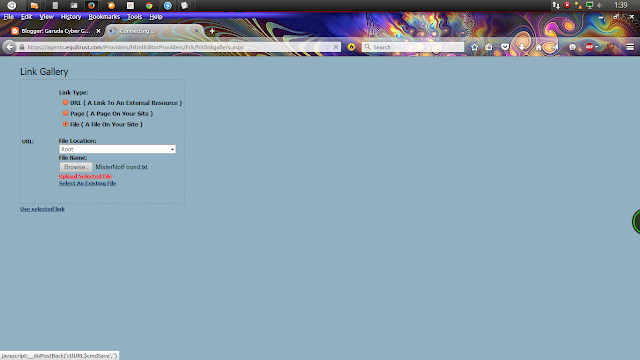The width and height of the screenshot is (640, 360).
Task: Open the File menu
Action: click(9, 17)
